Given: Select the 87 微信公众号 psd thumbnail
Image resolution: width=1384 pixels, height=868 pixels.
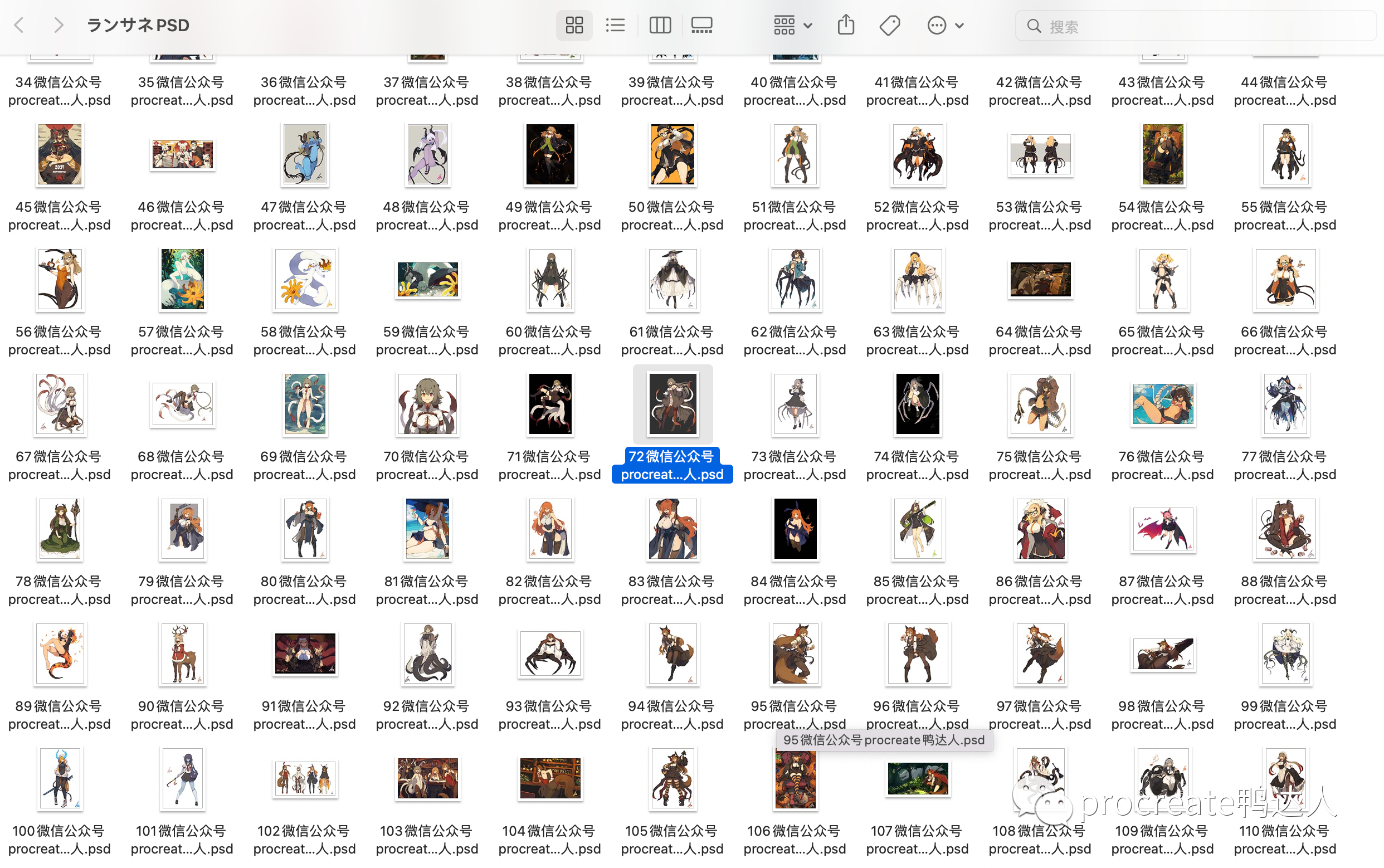Looking at the screenshot, I should [1163, 529].
